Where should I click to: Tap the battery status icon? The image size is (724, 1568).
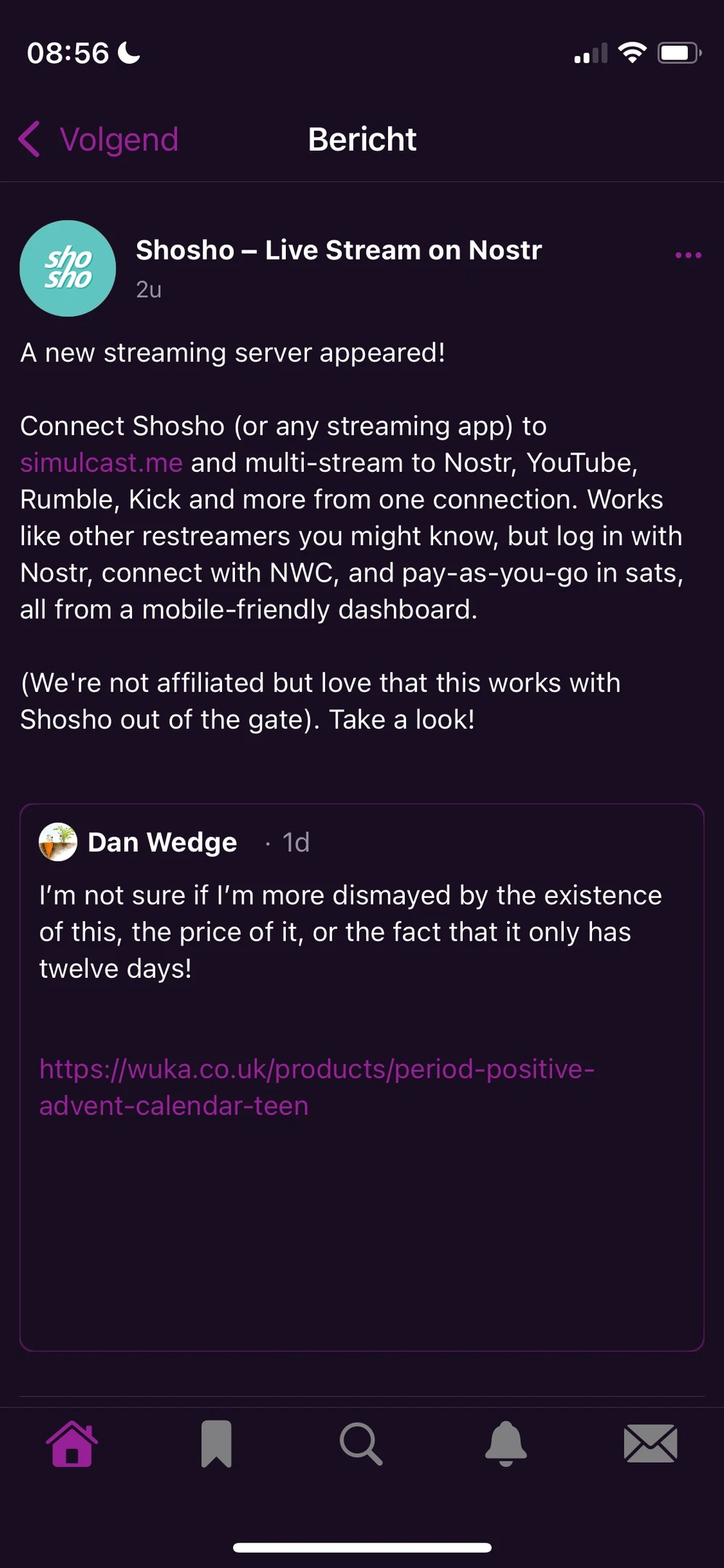click(x=678, y=53)
